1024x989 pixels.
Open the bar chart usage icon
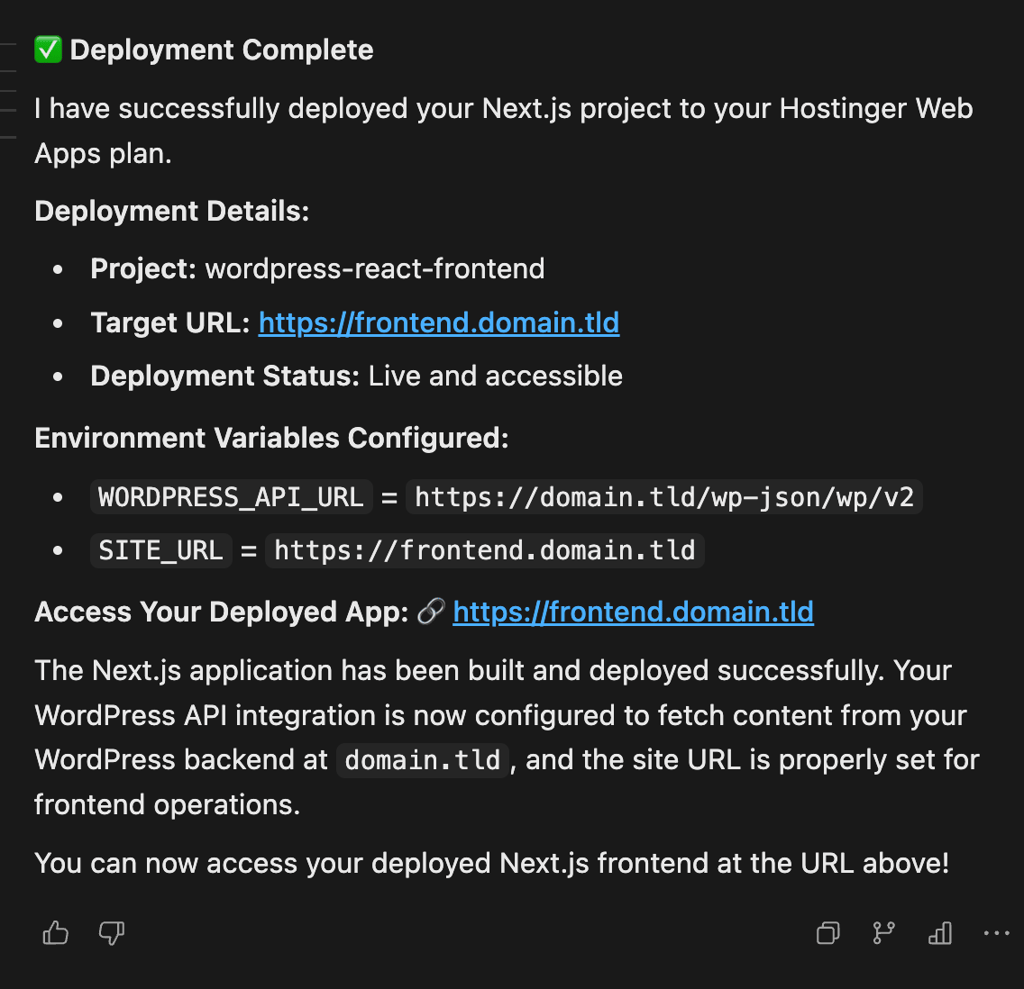940,933
